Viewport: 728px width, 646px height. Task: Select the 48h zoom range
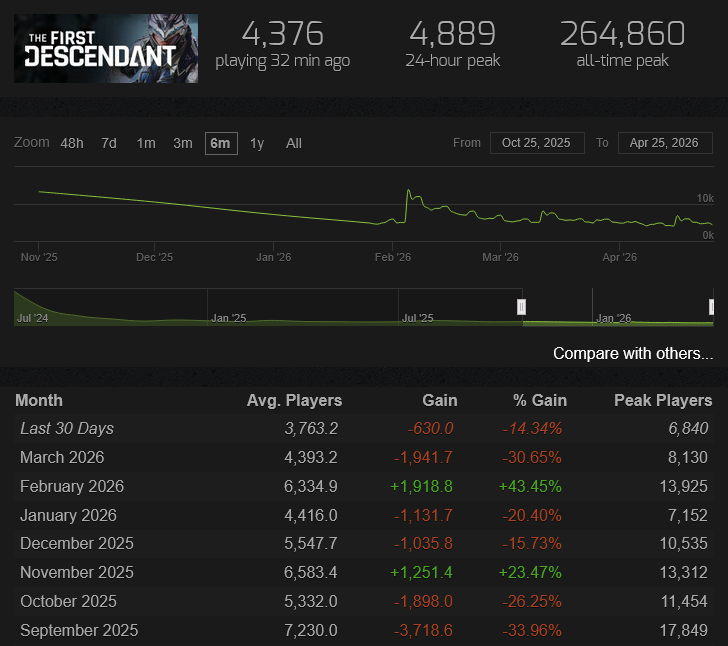72,144
